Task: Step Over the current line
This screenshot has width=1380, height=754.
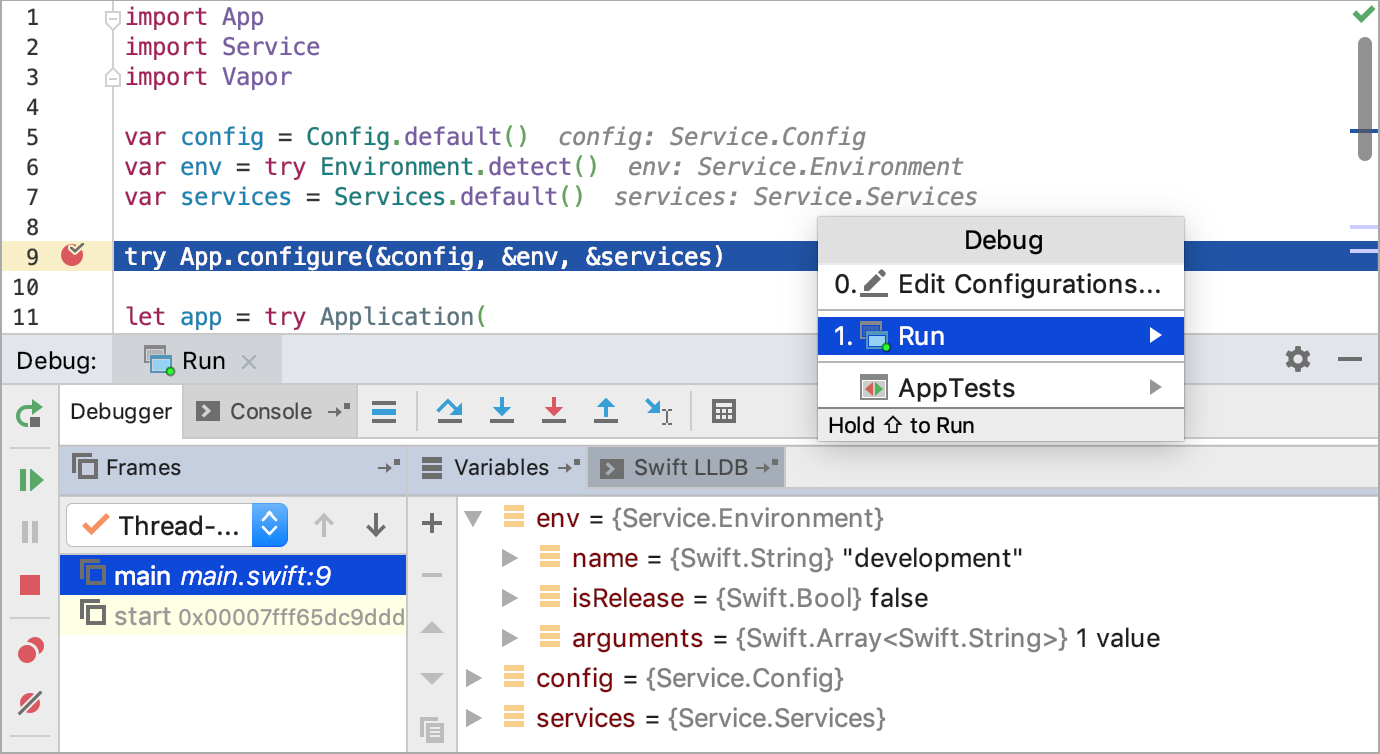Action: [450, 410]
